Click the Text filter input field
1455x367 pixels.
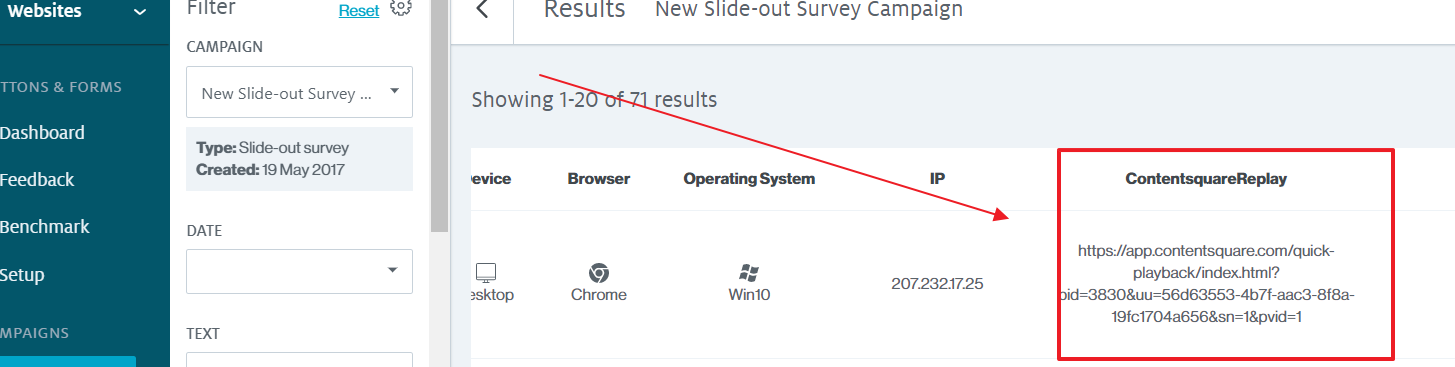[299, 360]
